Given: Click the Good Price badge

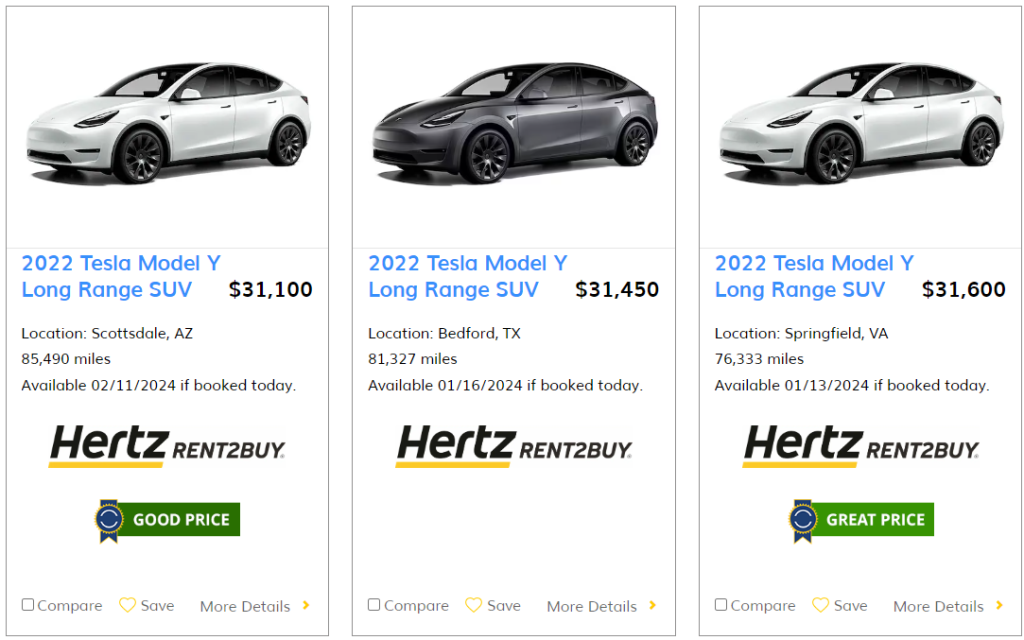Looking at the screenshot, I should tap(167, 520).
